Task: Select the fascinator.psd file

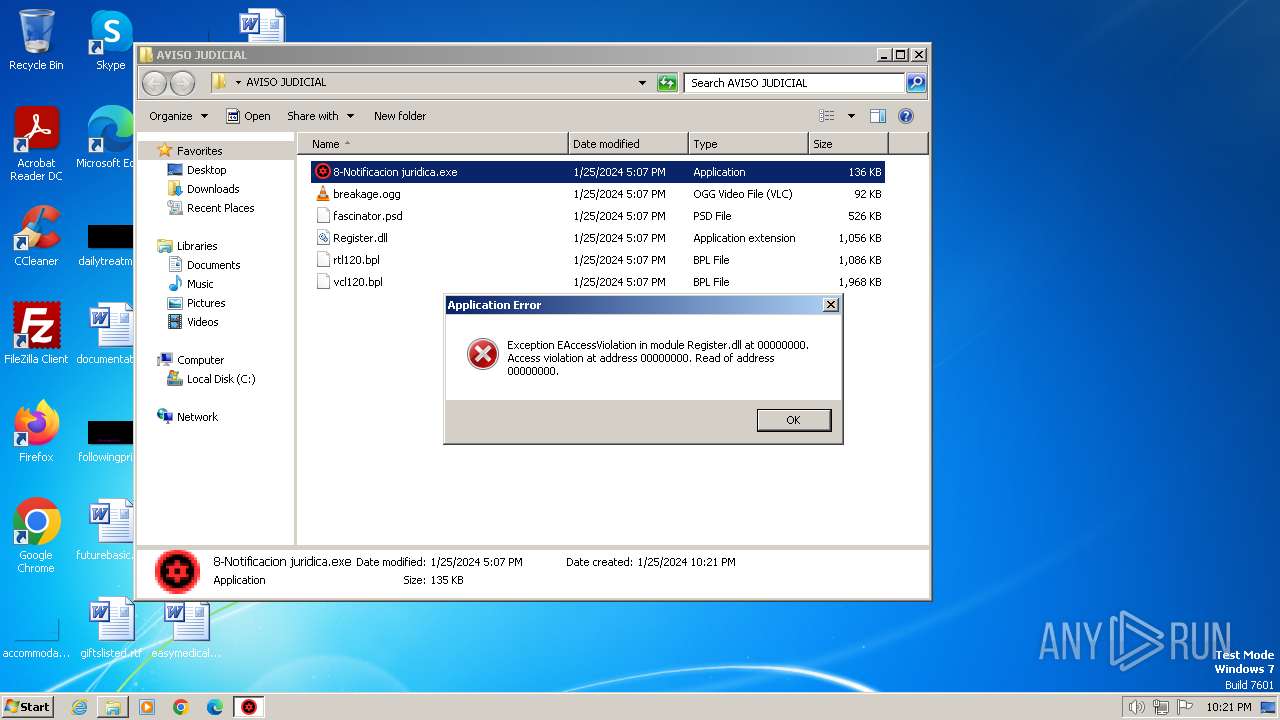Action: click(597, 216)
